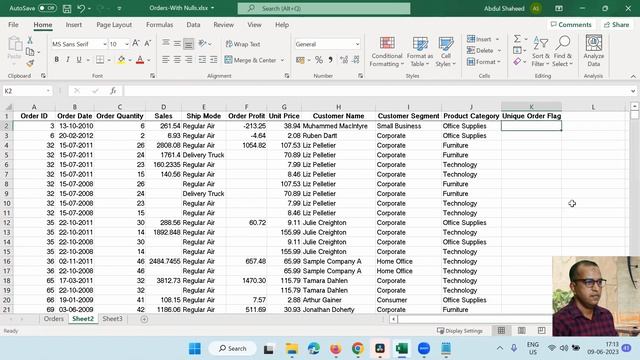Viewport: 640px width, 360px height.
Task: Click the Analyze Data icon
Action: tap(593, 51)
